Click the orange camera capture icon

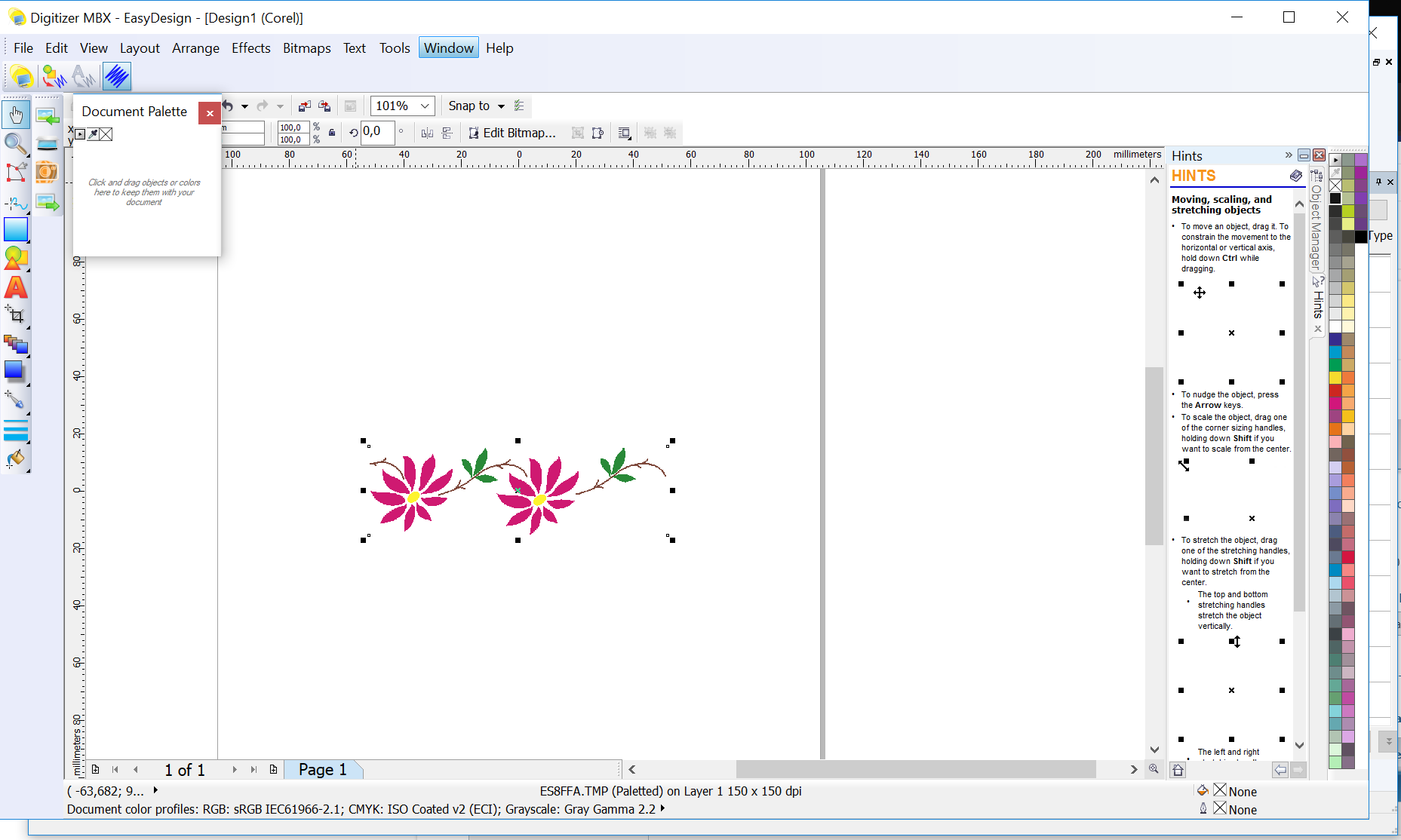click(47, 172)
